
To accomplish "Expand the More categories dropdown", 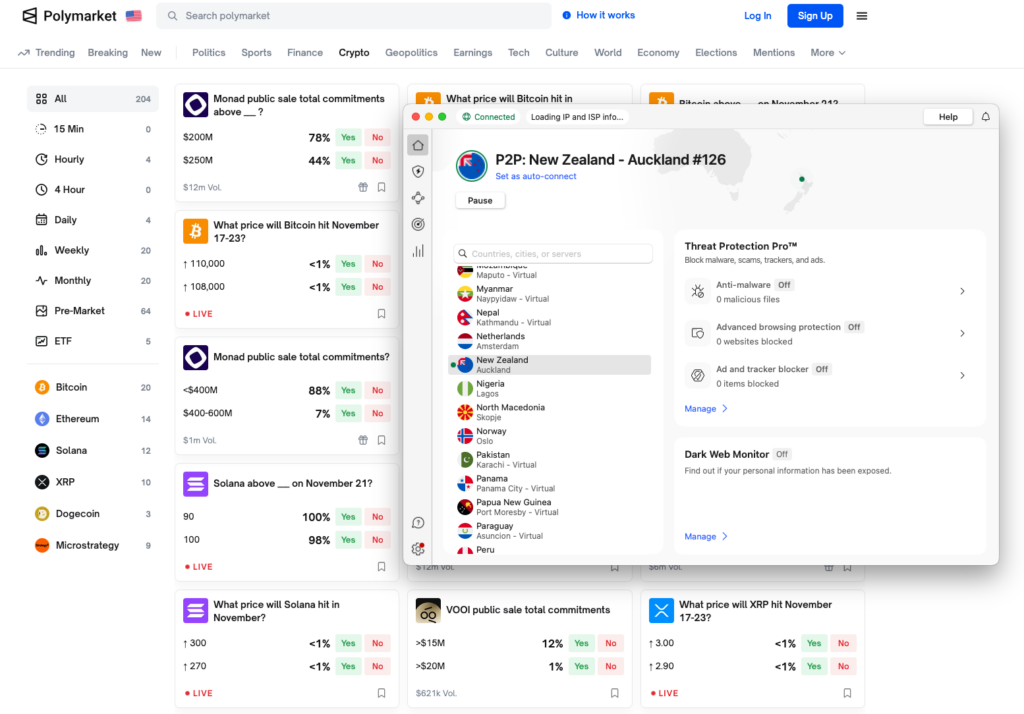I will [x=827, y=53].
